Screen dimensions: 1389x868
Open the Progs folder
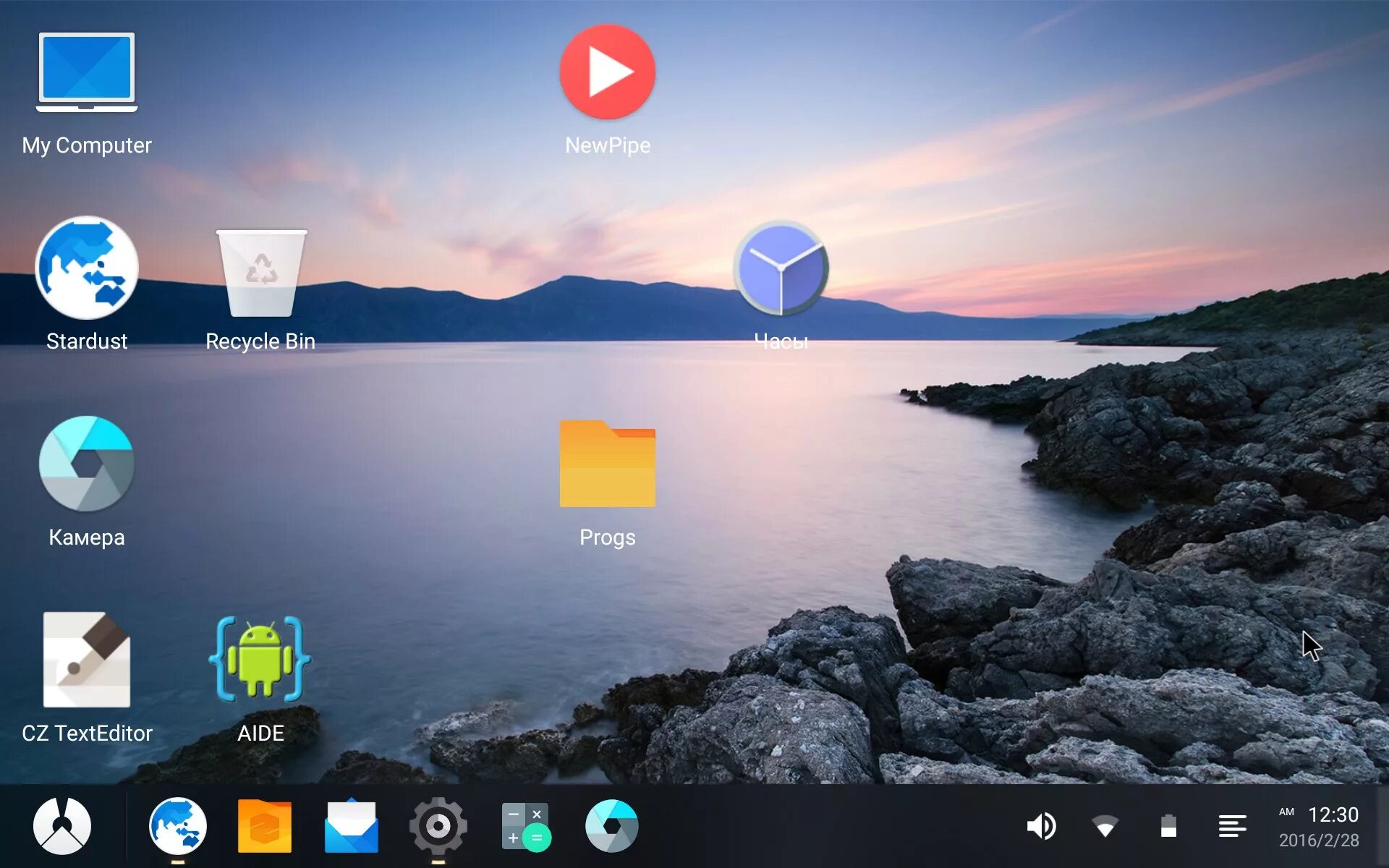(608, 464)
